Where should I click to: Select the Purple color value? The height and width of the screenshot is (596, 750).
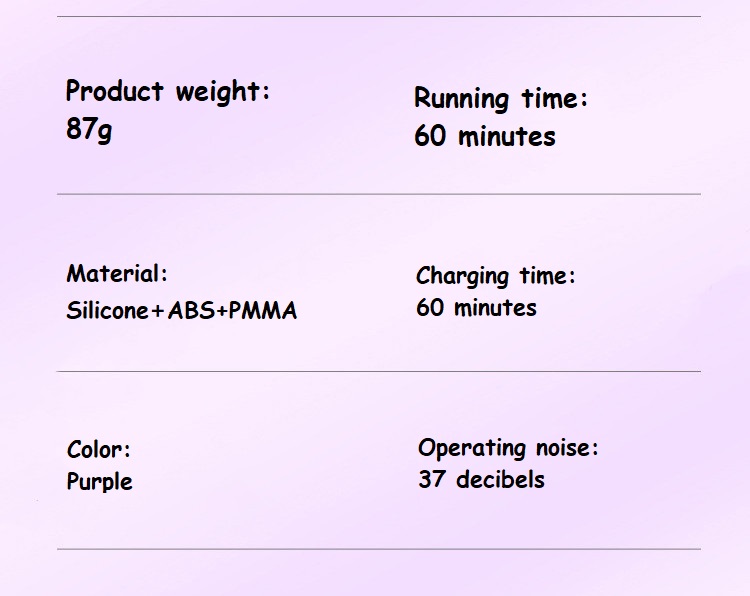[x=99, y=481]
